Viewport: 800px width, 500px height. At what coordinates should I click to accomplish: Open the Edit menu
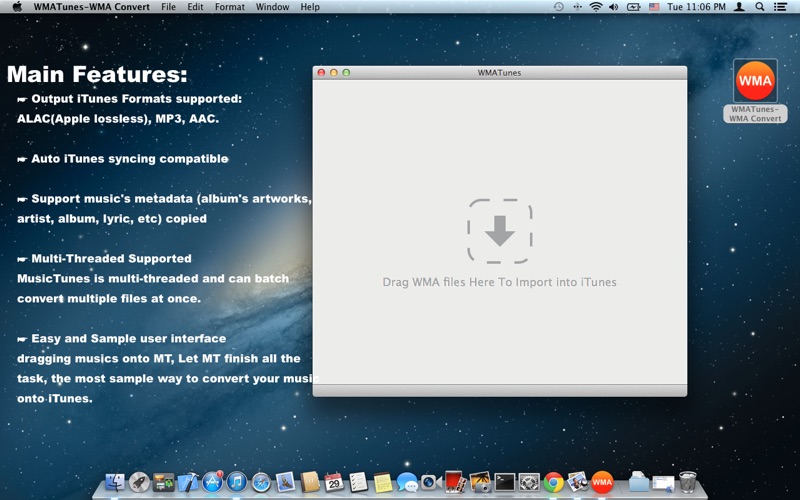(x=195, y=7)
